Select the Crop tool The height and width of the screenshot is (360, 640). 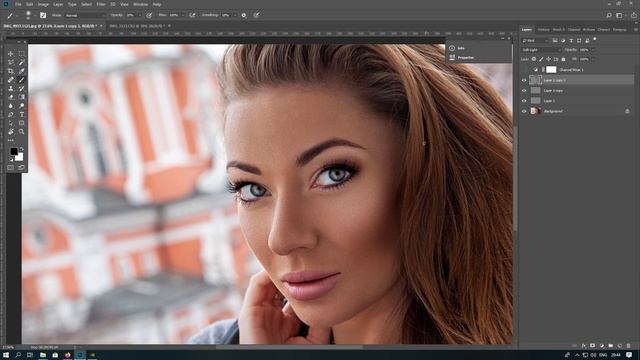11,71
